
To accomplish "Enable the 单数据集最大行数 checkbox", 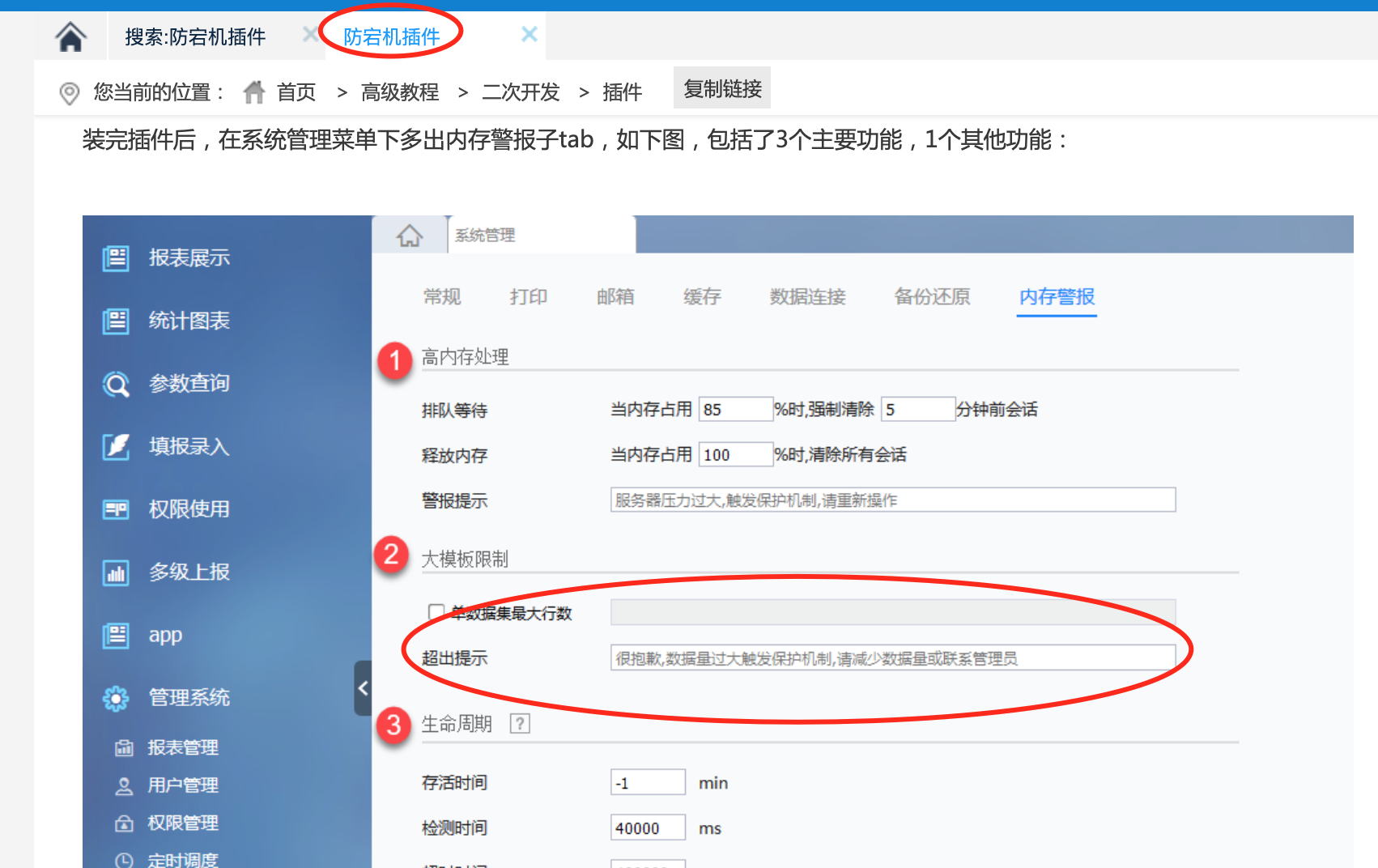I will pos(436,612).
